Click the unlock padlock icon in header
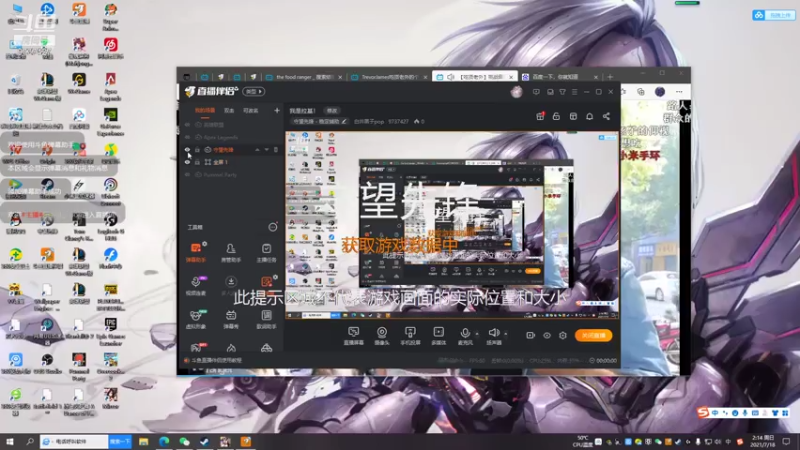 556,116
